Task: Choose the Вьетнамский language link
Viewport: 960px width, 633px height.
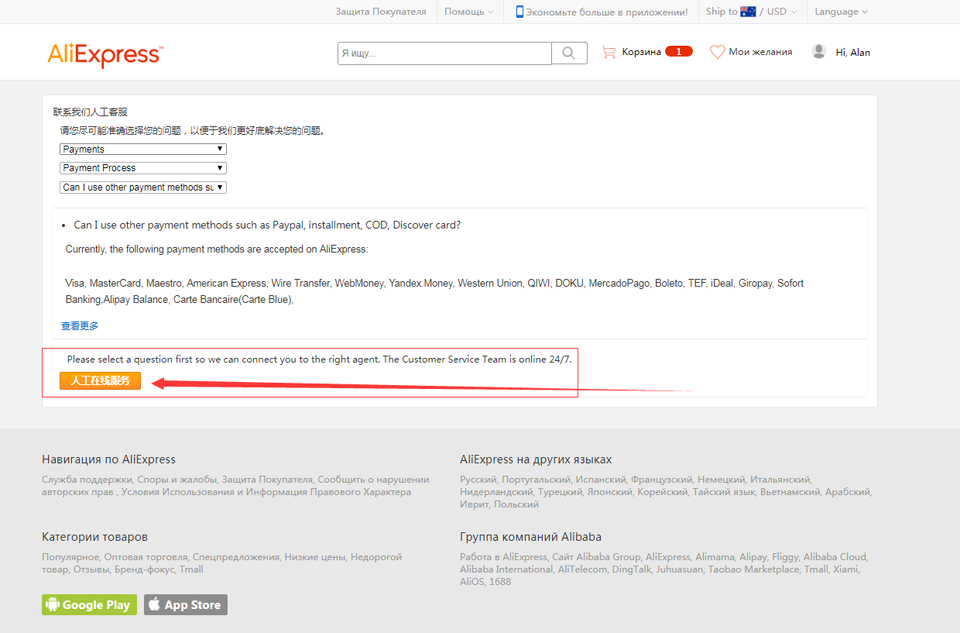Action: tap(790, 492)
